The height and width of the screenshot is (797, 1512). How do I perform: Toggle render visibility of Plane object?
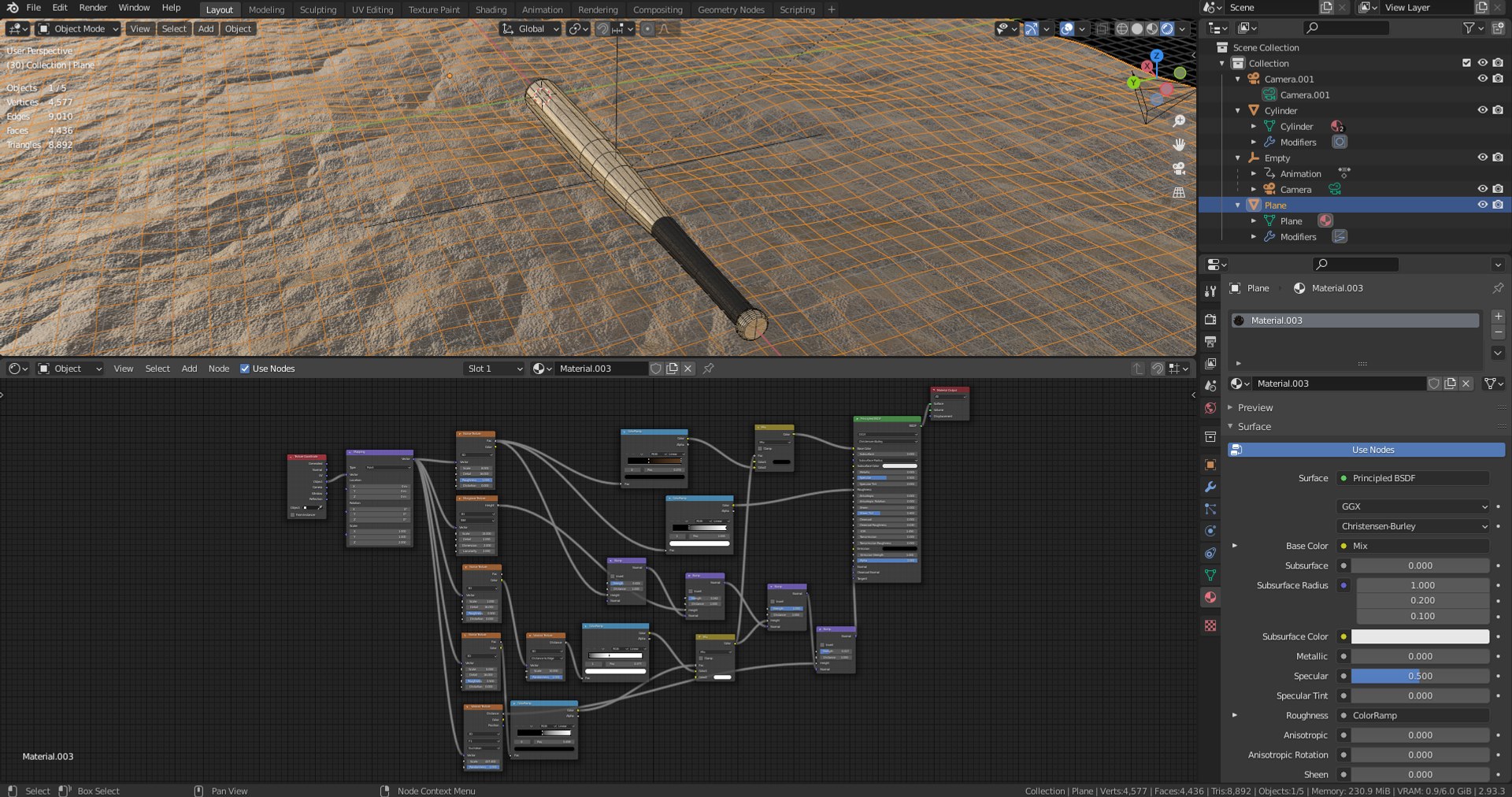coord(1497,205)
